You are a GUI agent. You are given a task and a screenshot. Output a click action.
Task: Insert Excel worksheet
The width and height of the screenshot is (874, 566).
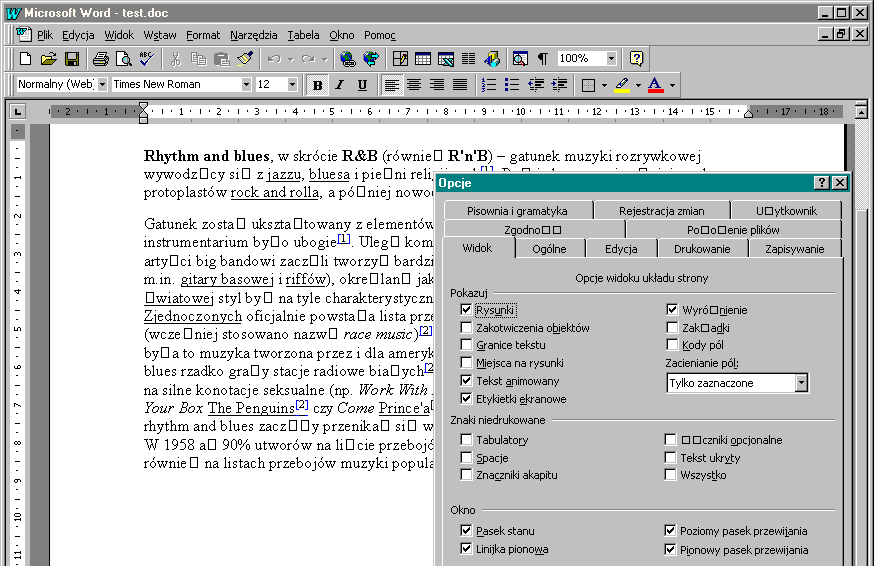coord(446,59)
